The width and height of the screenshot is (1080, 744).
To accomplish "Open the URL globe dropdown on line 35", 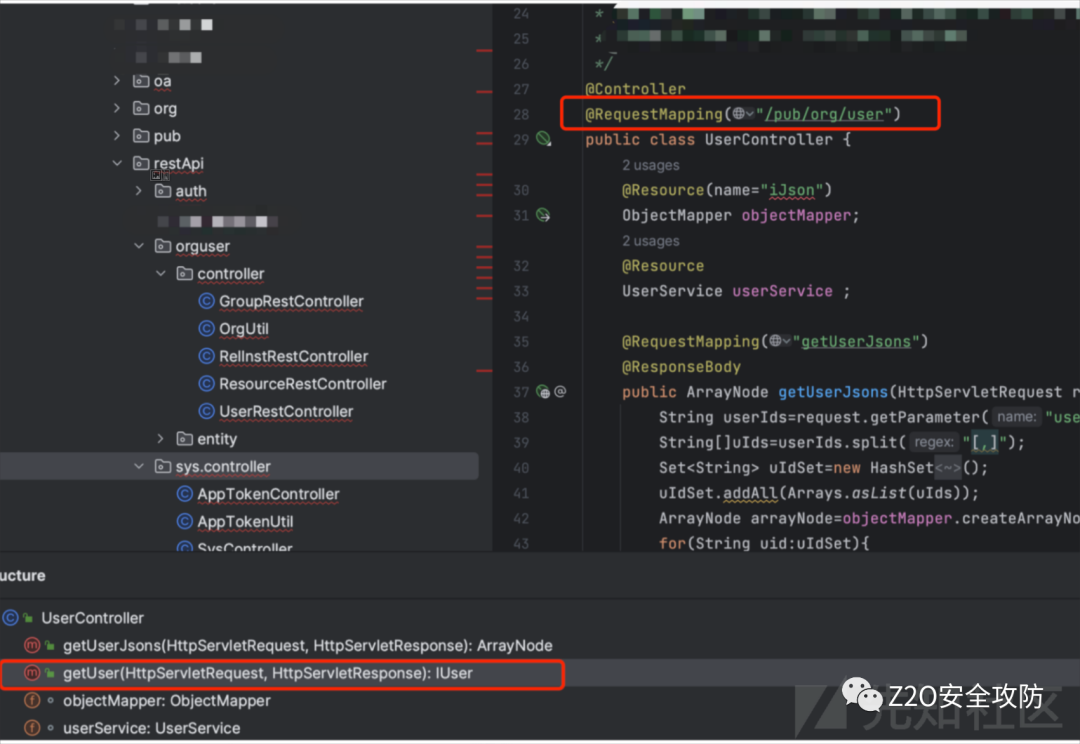I will [x=780, y=341].
